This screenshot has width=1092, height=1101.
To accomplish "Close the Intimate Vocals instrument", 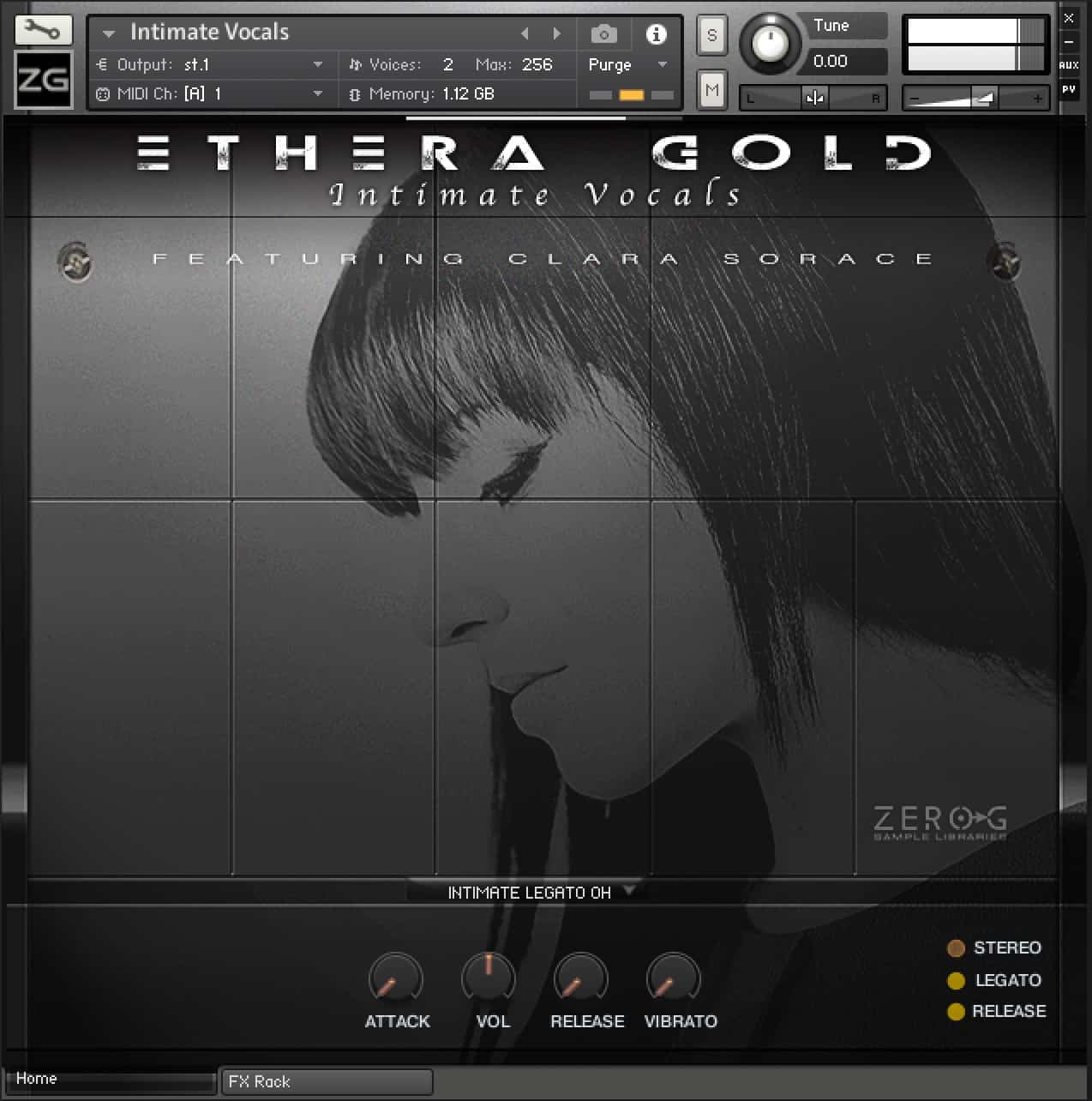I will 1069,17.
